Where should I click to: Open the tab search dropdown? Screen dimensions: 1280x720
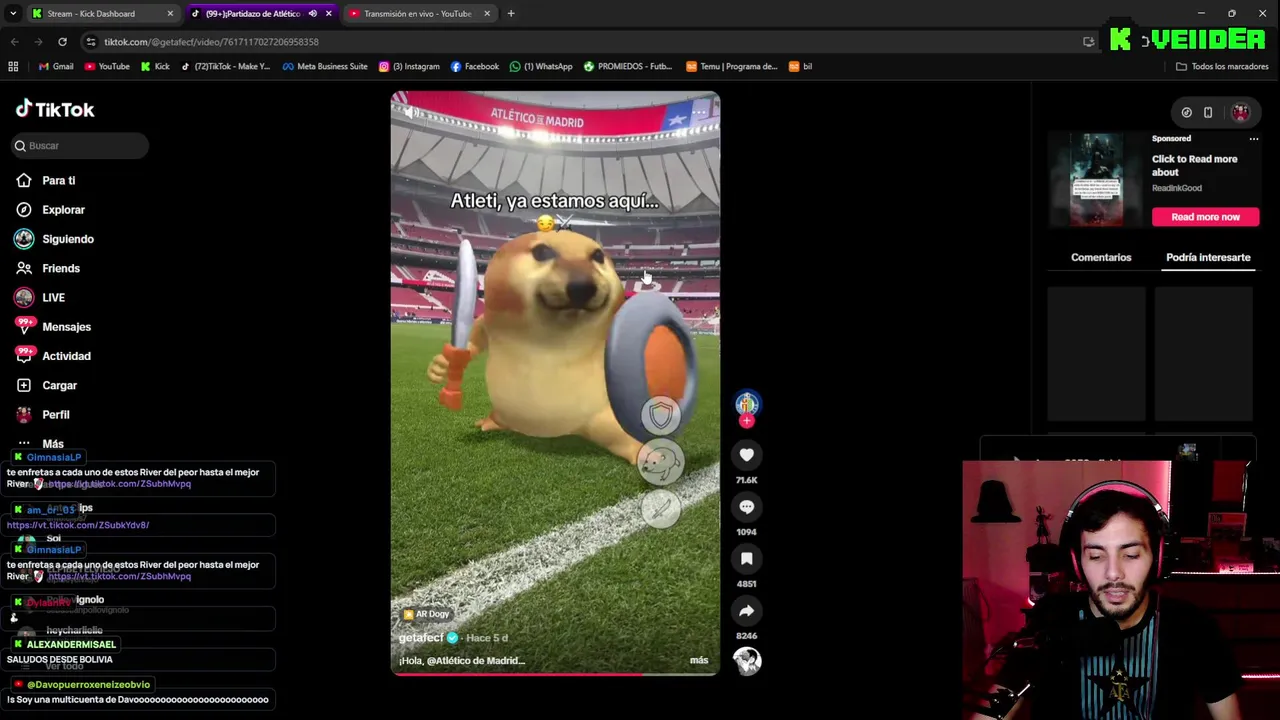click(x=12, y=14)
